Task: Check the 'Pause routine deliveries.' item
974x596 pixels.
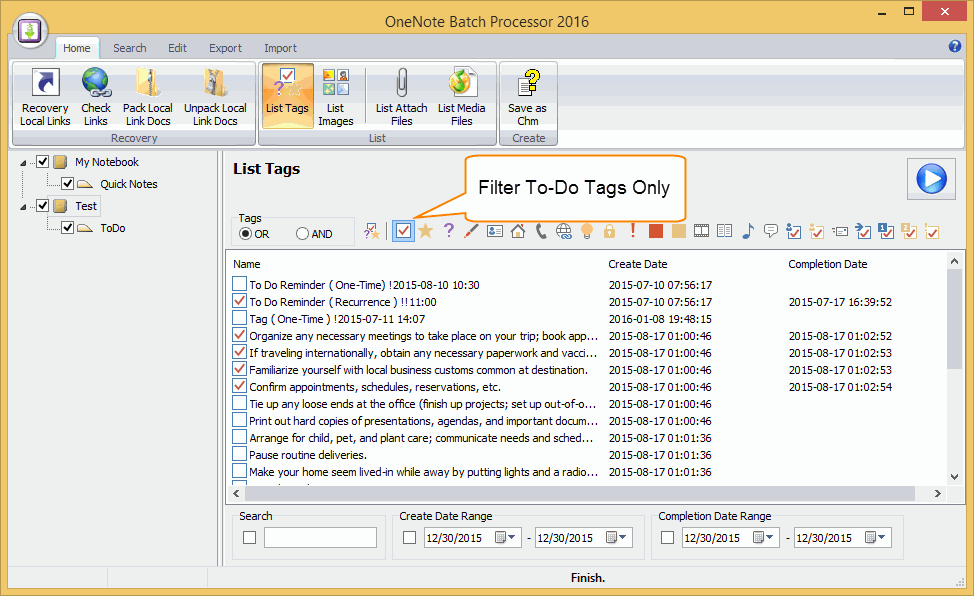Action: point(239,454)
